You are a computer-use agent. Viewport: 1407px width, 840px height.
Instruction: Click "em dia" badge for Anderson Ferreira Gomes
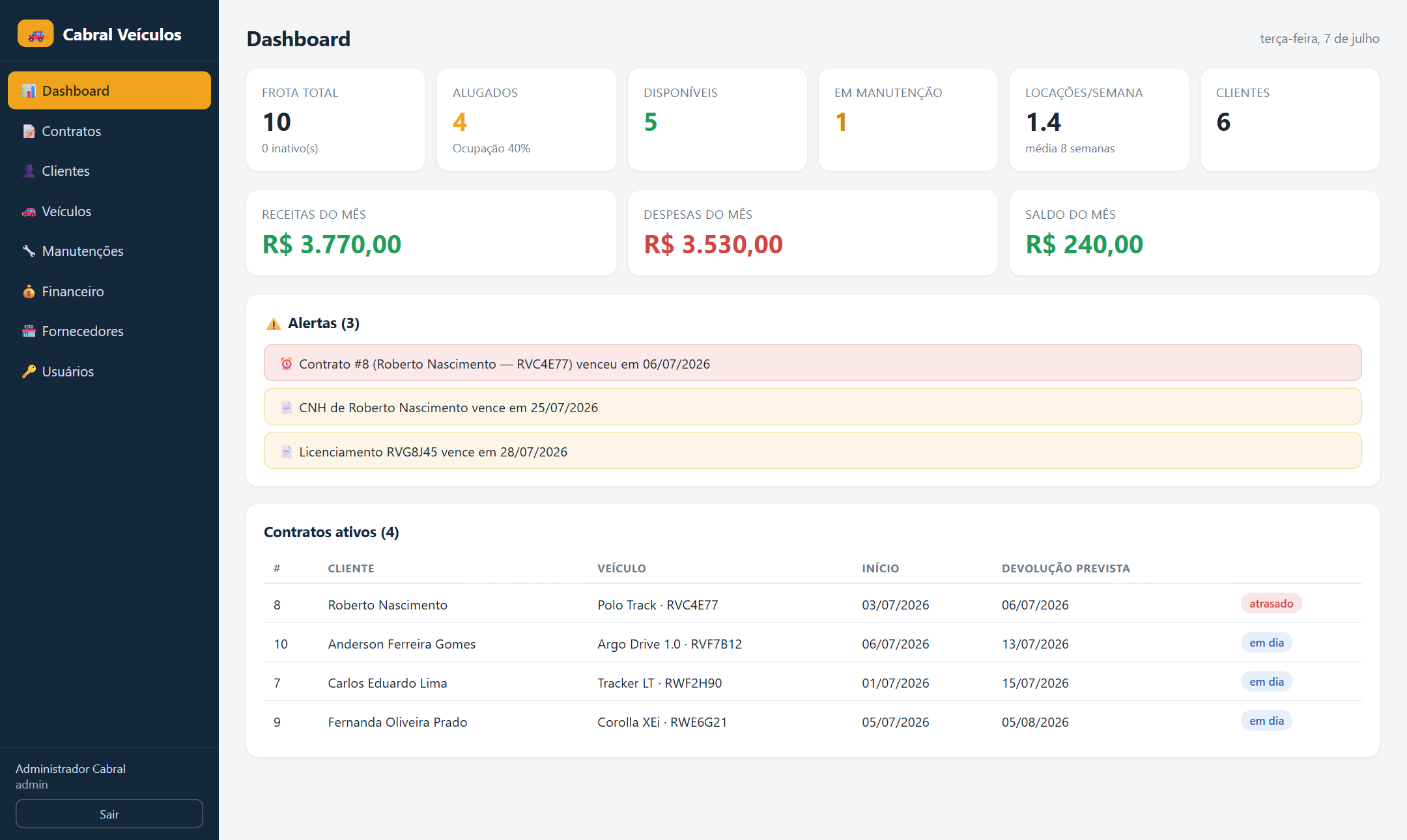pos(1266,643)
